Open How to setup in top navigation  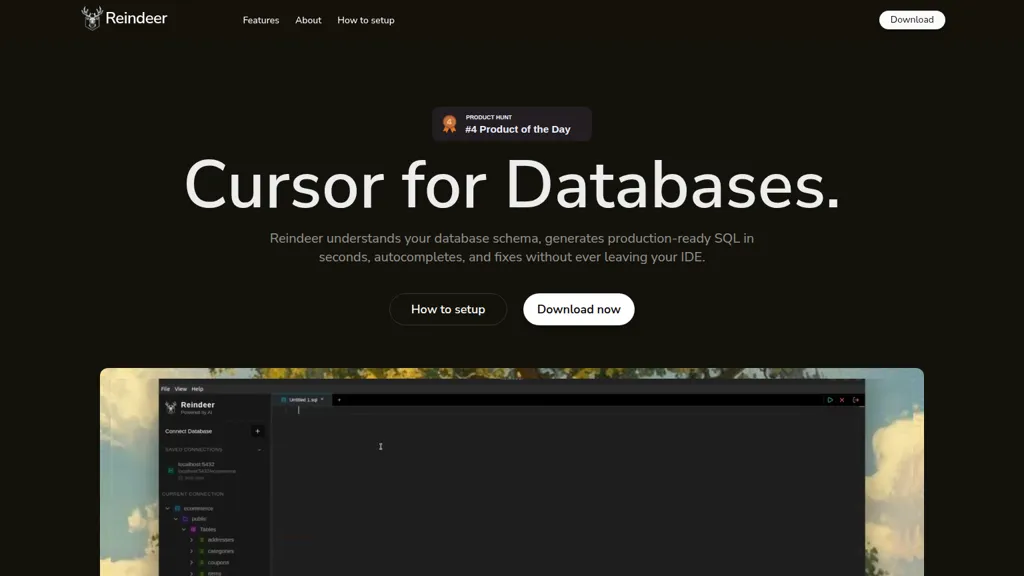[366, 20]
